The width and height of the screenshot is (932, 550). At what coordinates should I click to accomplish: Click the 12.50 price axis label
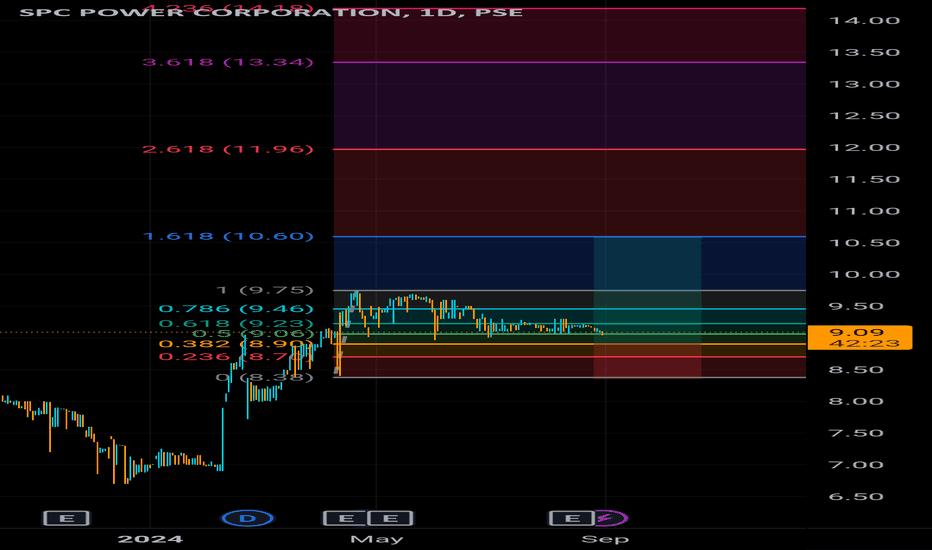click(864, 115)
